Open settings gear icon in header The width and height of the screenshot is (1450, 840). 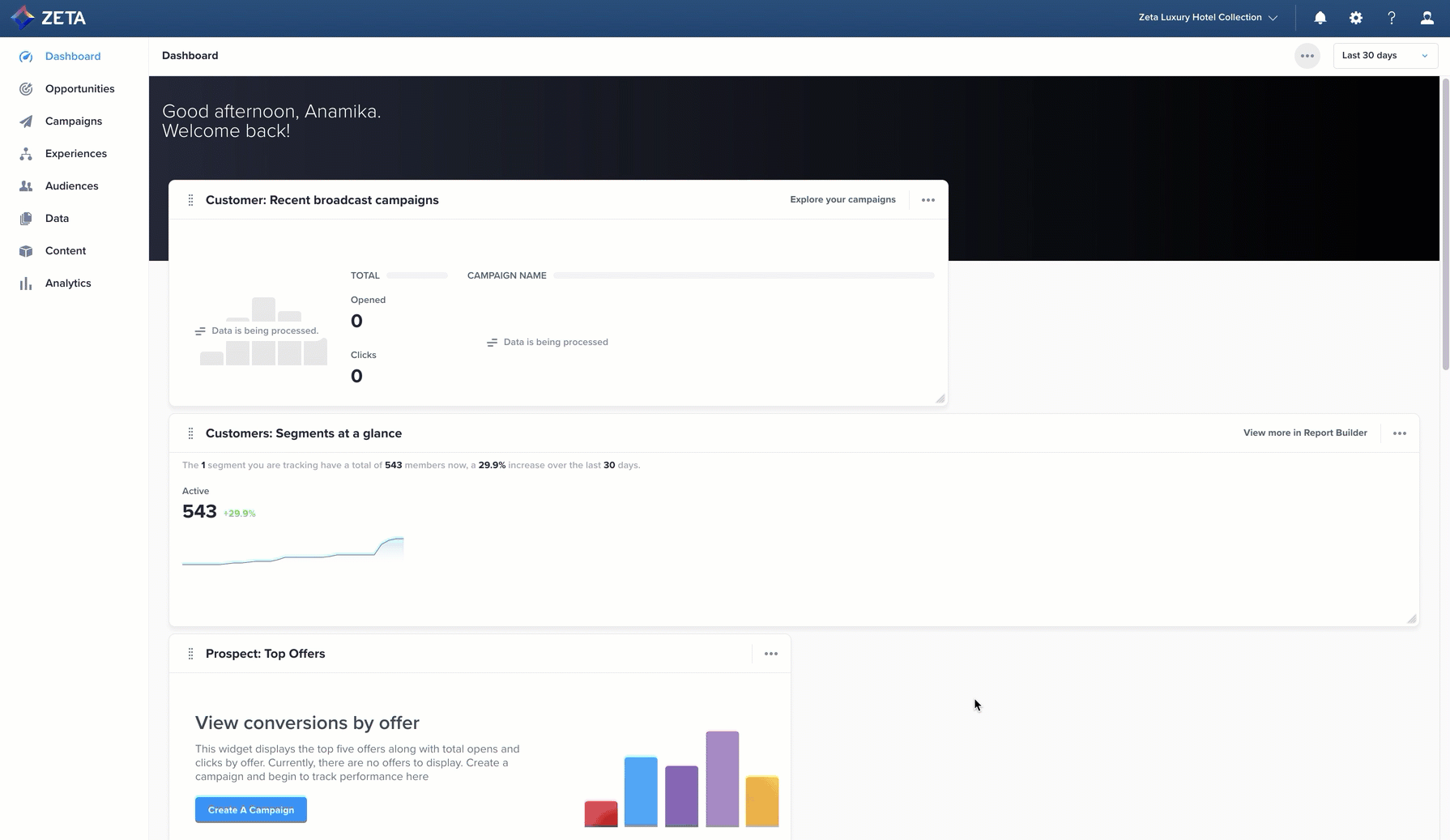pos(1355,18)
